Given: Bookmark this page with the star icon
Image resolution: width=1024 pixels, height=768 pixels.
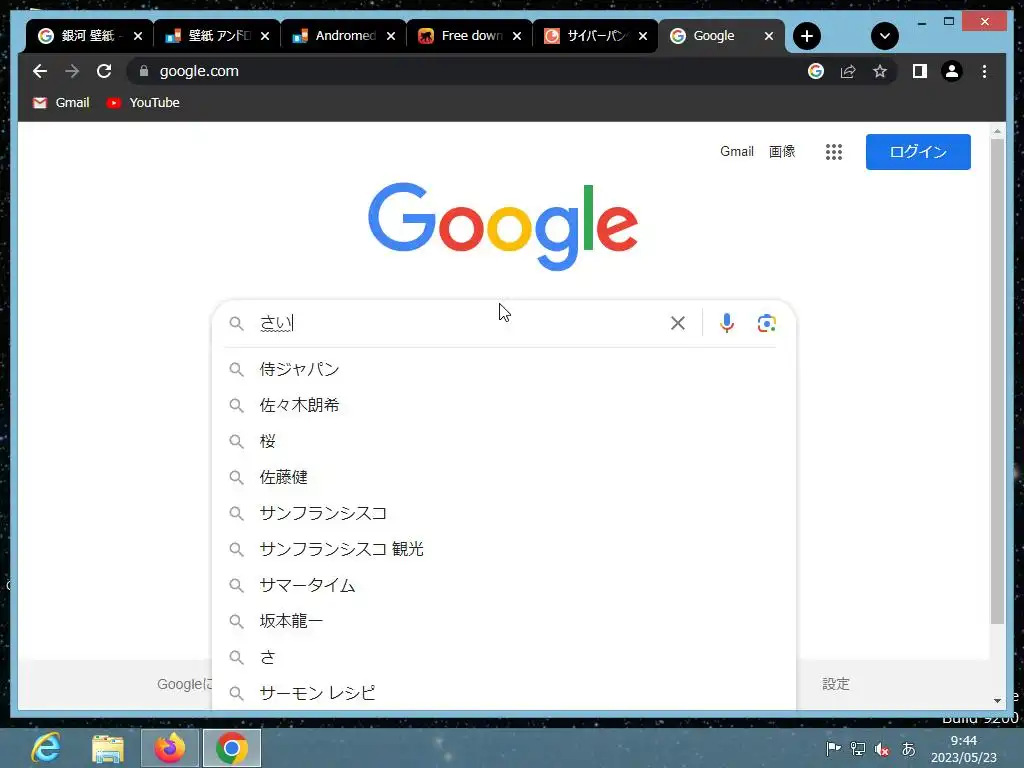Looking at the screenshot, I should pyautogui.click(x=880, y=71).
